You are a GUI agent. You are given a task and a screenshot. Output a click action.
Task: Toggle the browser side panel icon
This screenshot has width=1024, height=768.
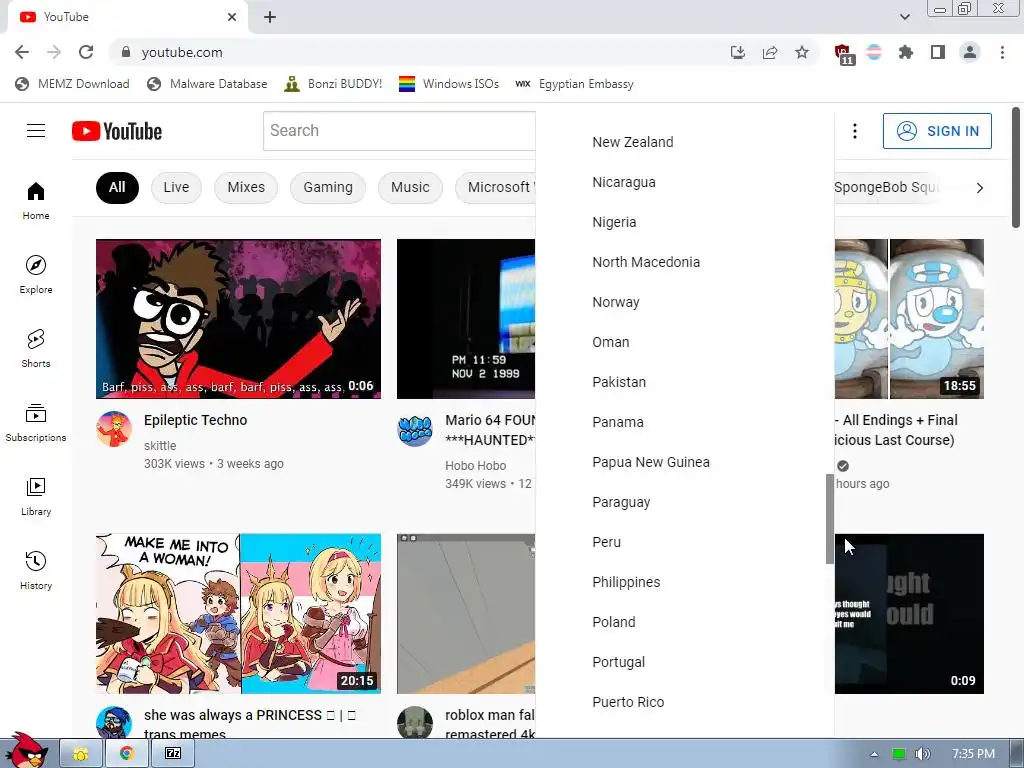coord(938,52)
